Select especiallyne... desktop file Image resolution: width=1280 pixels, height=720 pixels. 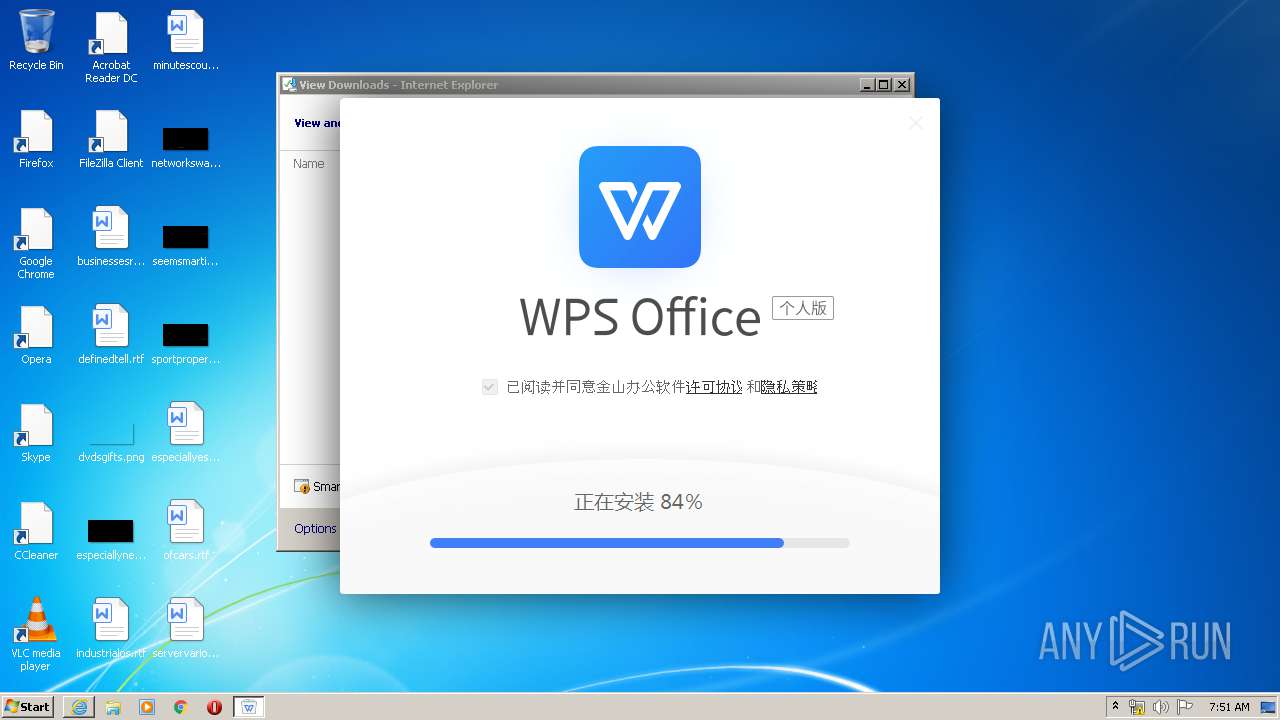tap(110, 538)
